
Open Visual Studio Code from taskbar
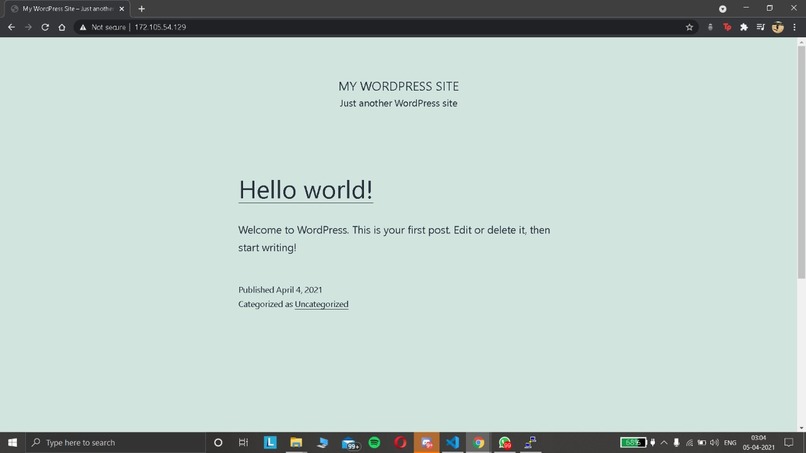[x=452, y=443]
